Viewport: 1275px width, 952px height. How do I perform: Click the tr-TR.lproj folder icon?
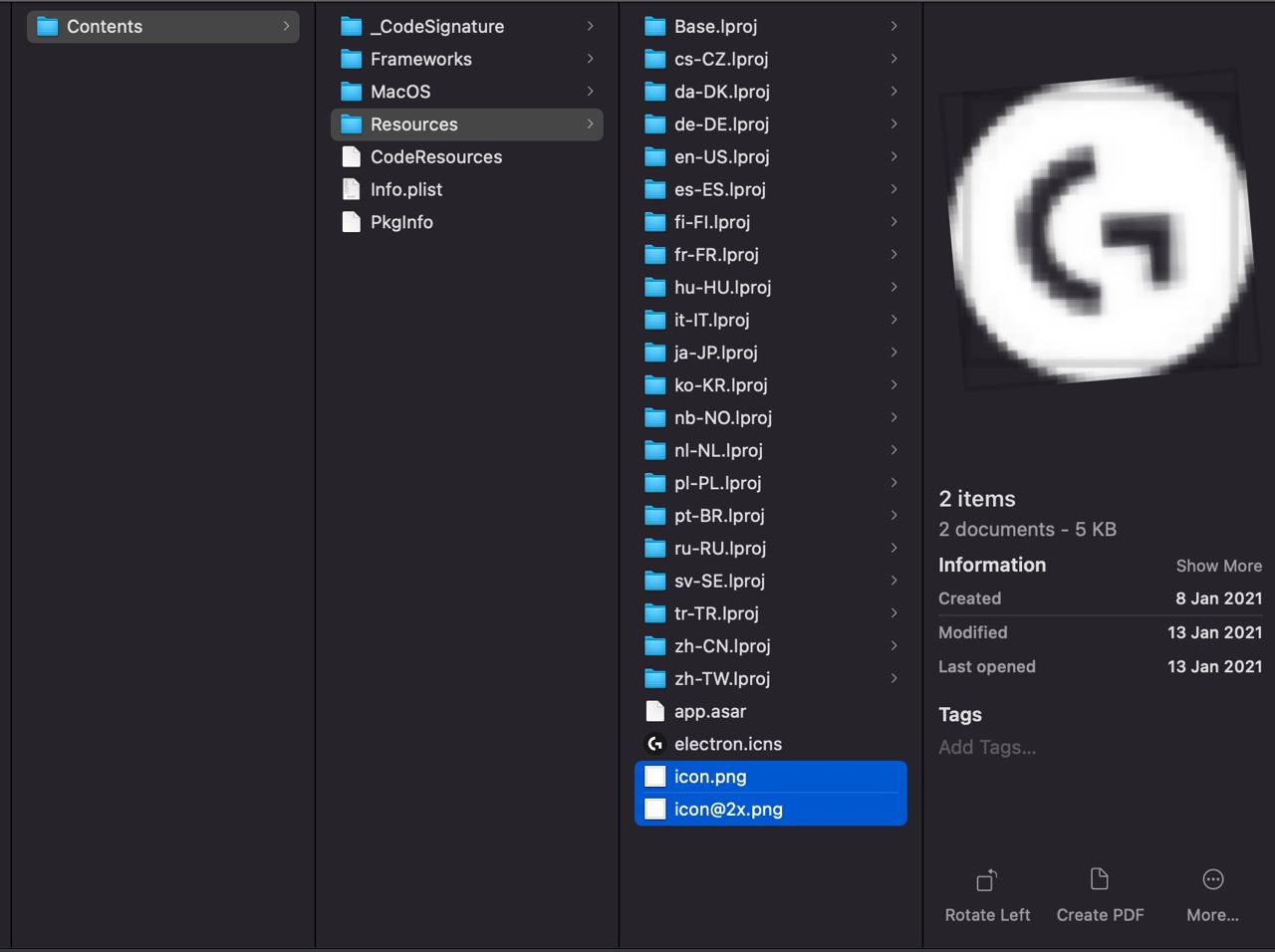(x=654, y=613)
